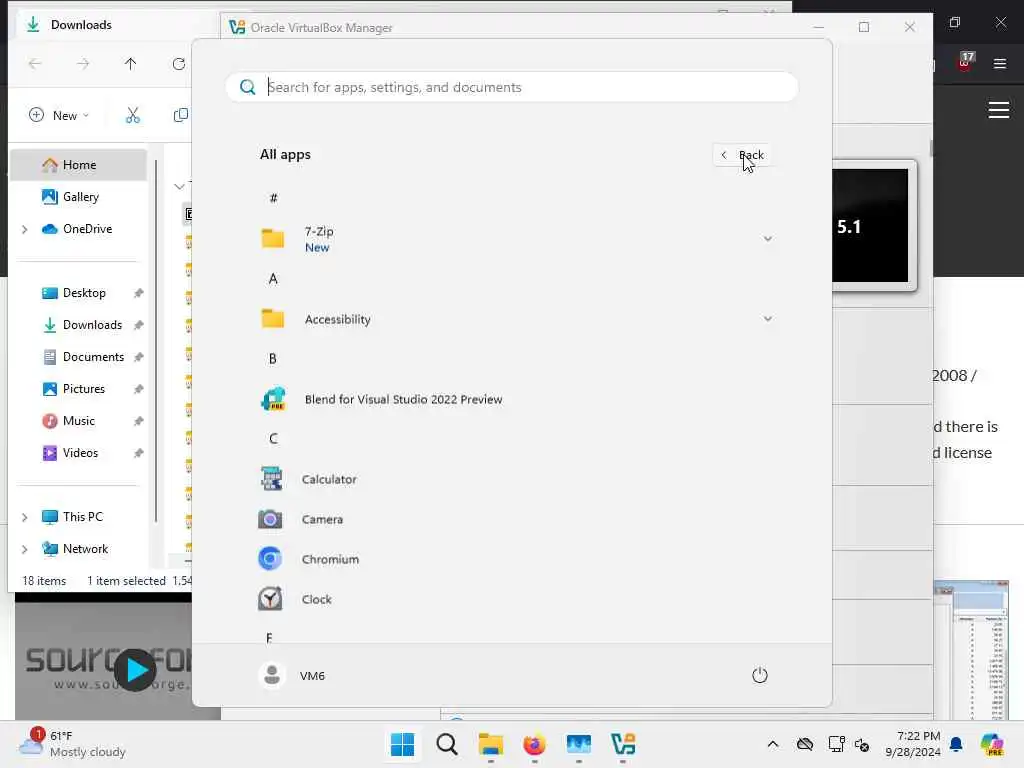
Task: Unpin Desktop from Quick access
Action: coord(138,293)
